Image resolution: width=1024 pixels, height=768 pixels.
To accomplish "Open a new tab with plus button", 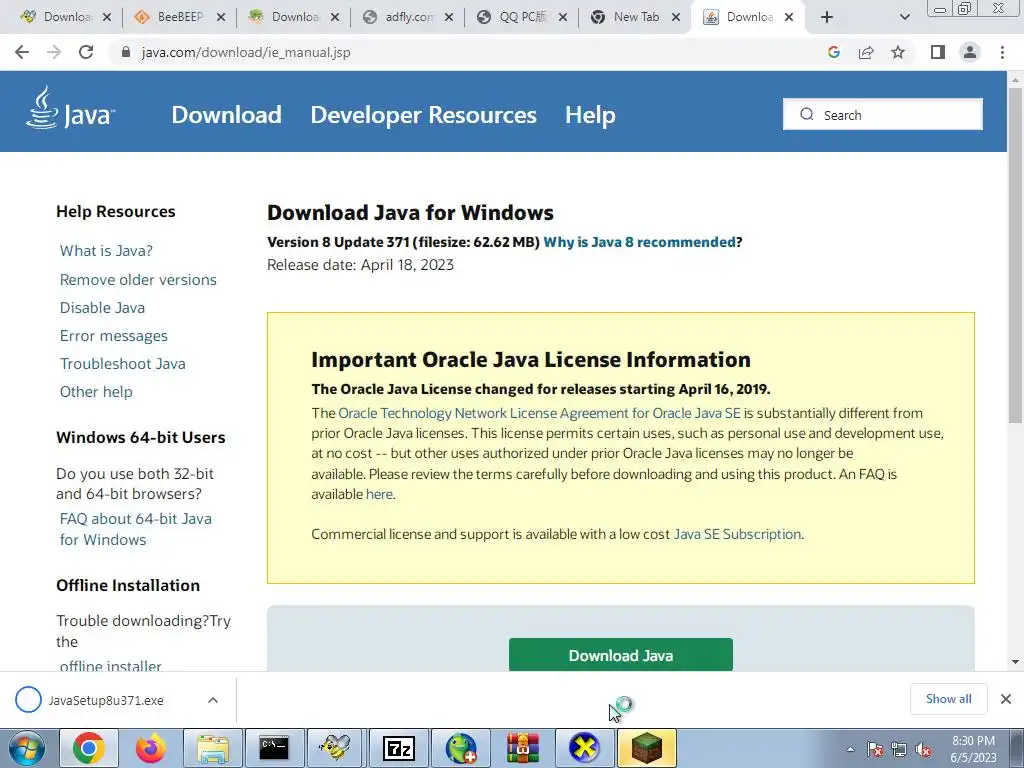I will tap(827, 17).
